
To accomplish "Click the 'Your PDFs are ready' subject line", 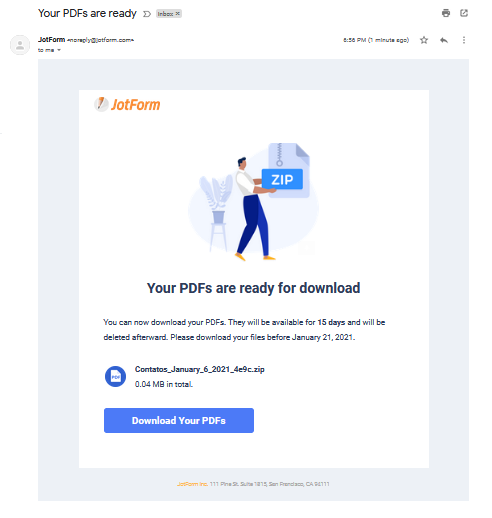I will click(x=87, y=13).
